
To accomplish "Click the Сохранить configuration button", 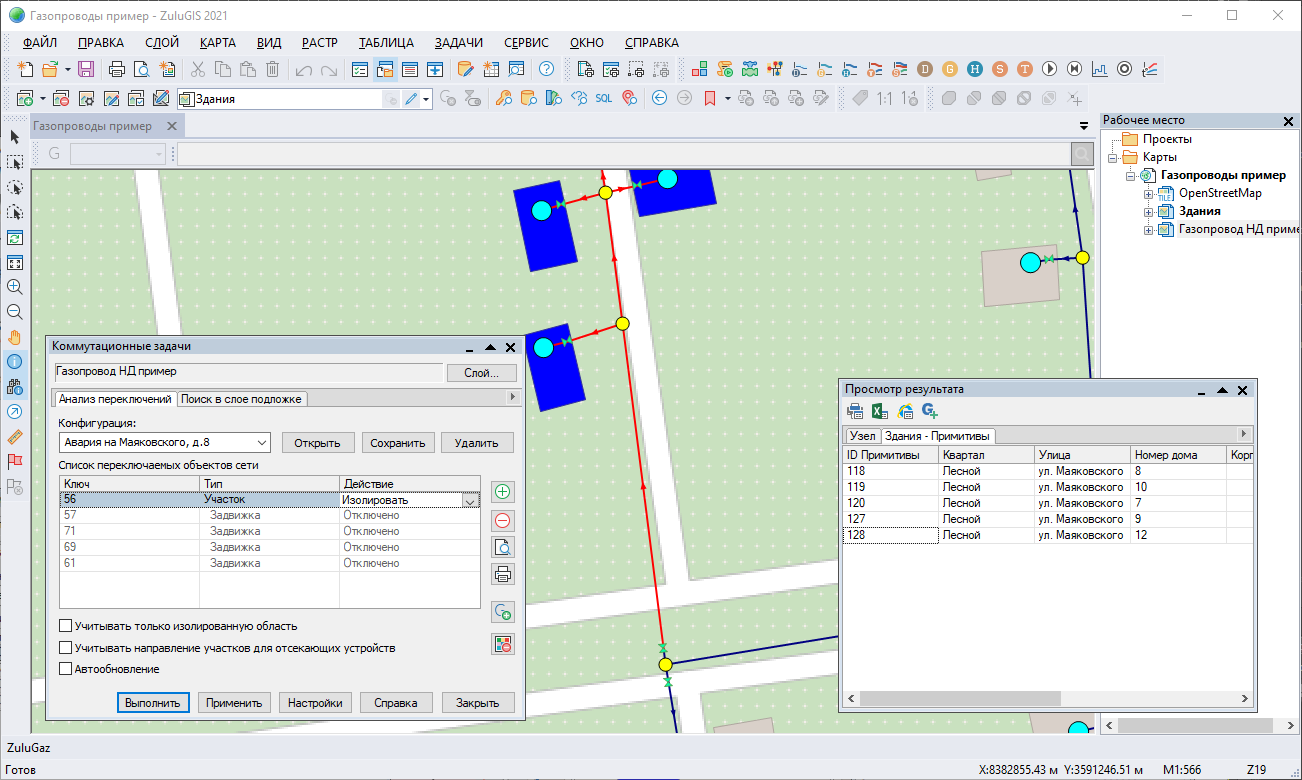I will pyautogui.click(x=398, y=443).
